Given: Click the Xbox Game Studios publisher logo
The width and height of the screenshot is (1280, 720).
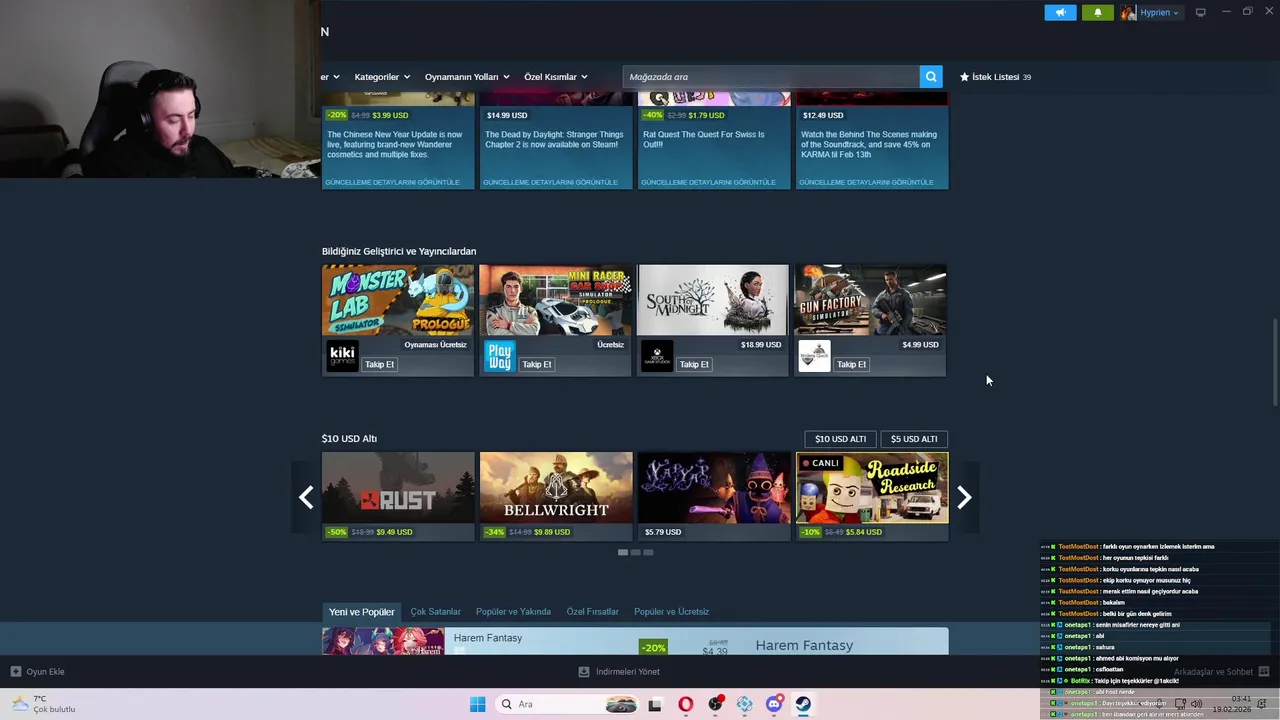Looking at the screenshot, I should point(657,356).
